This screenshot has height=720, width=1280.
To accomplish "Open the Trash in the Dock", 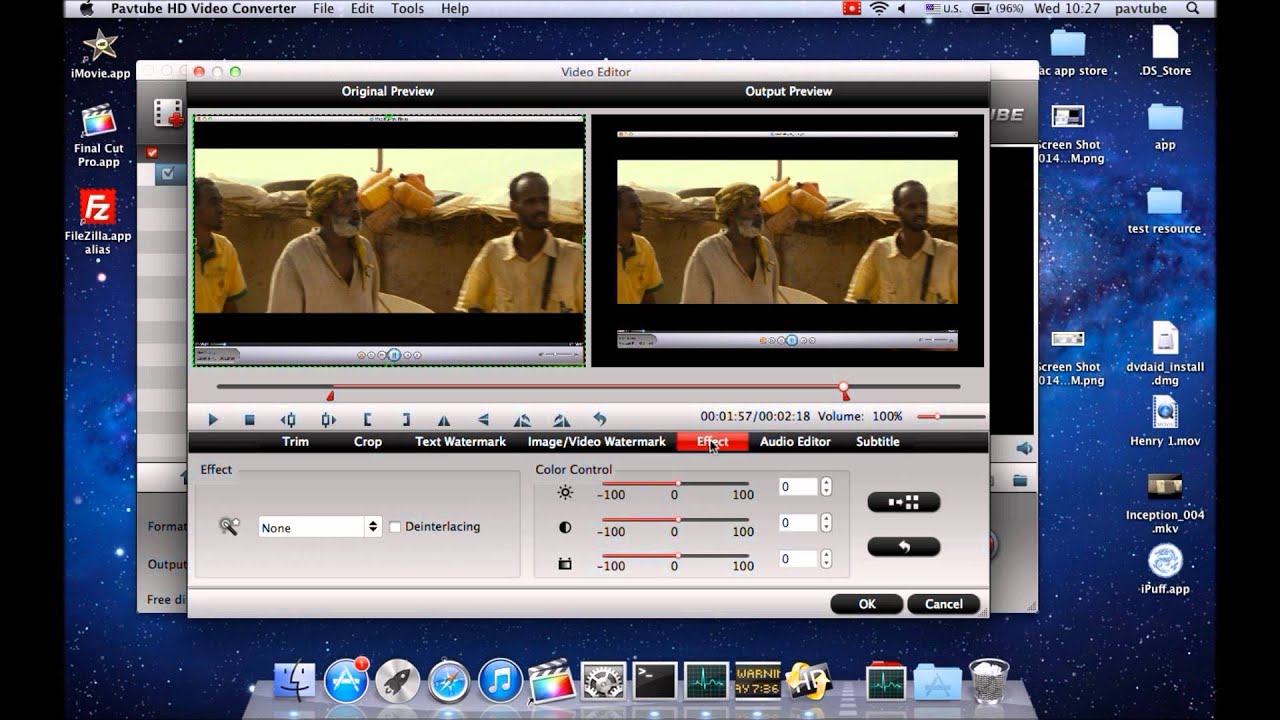I will coord(988,680).
